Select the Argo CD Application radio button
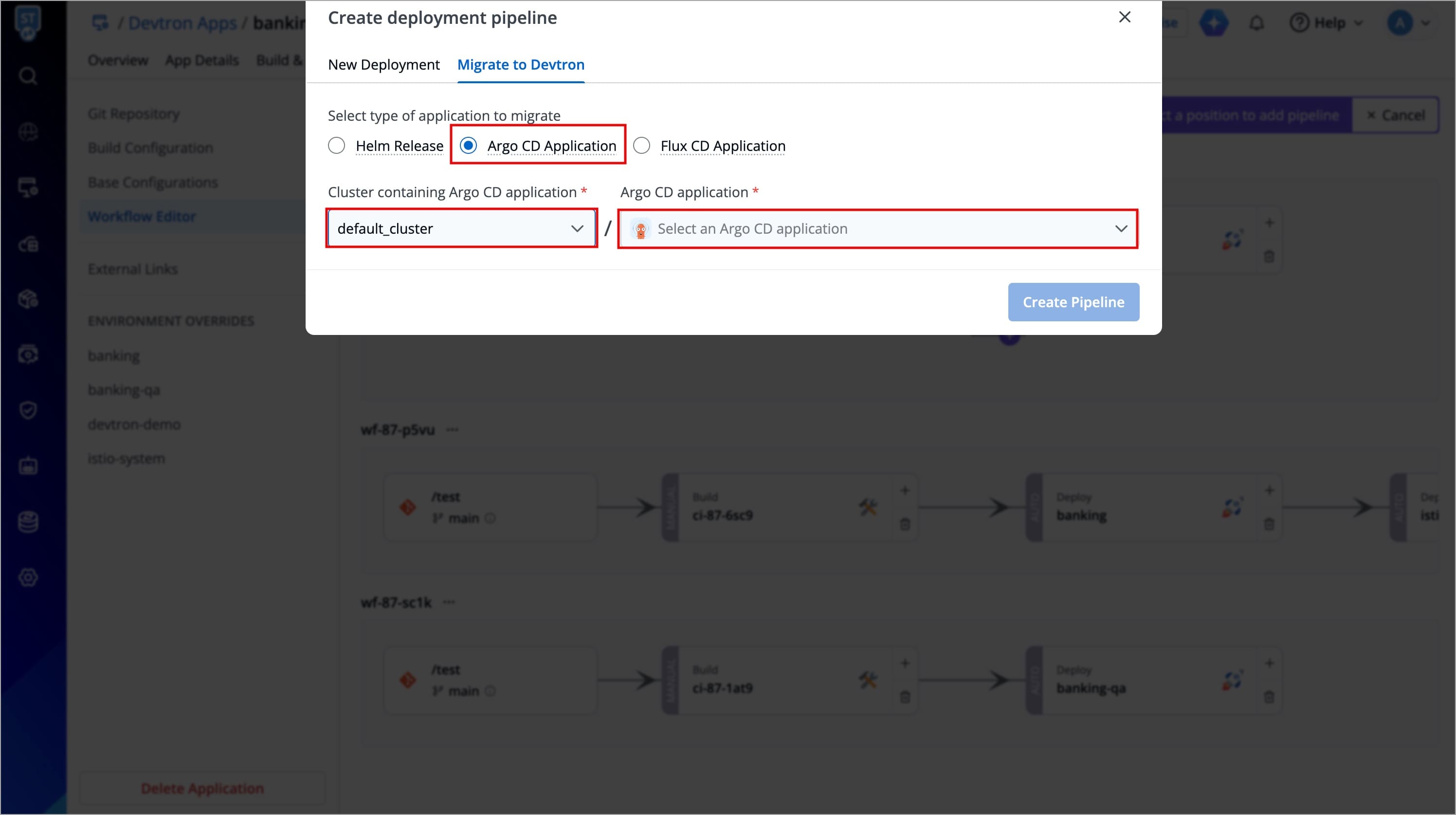Viewport: 1456px width, 815px height. click(x=468, y=146)
